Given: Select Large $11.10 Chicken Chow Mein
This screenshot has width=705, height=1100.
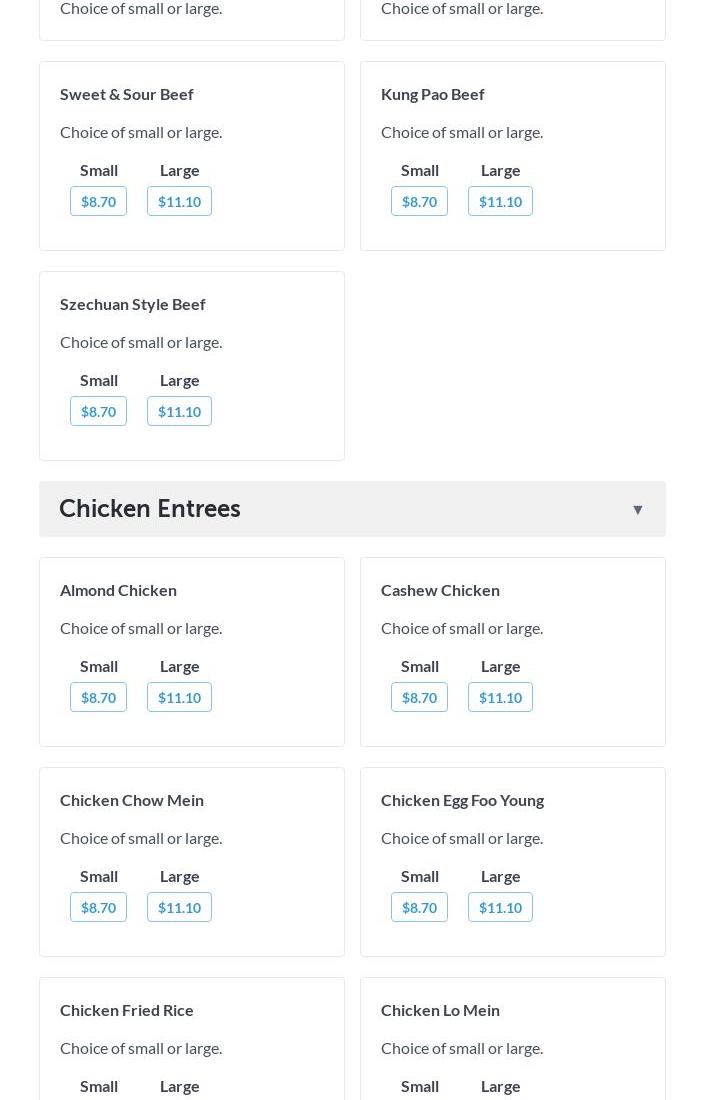Looking at the screenshot, I should [x=179, y=907].
